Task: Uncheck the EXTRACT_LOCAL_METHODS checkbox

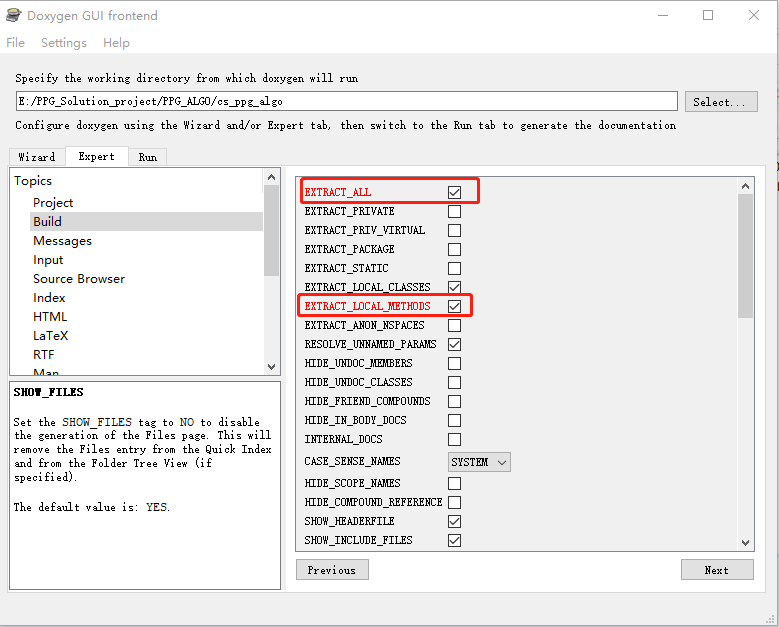Action: pos(454,306)
